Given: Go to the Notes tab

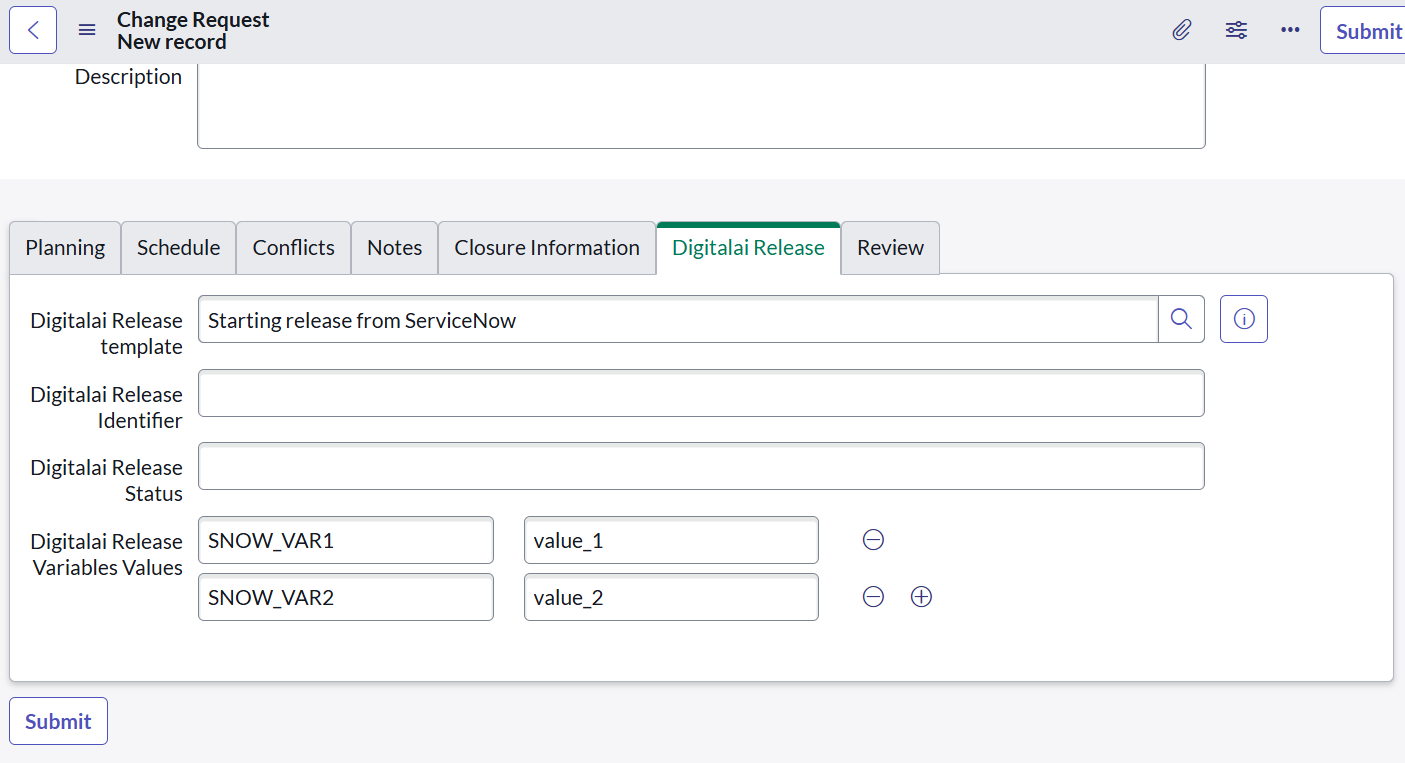Looking at the screenshot, I should (x=394, y=248).
